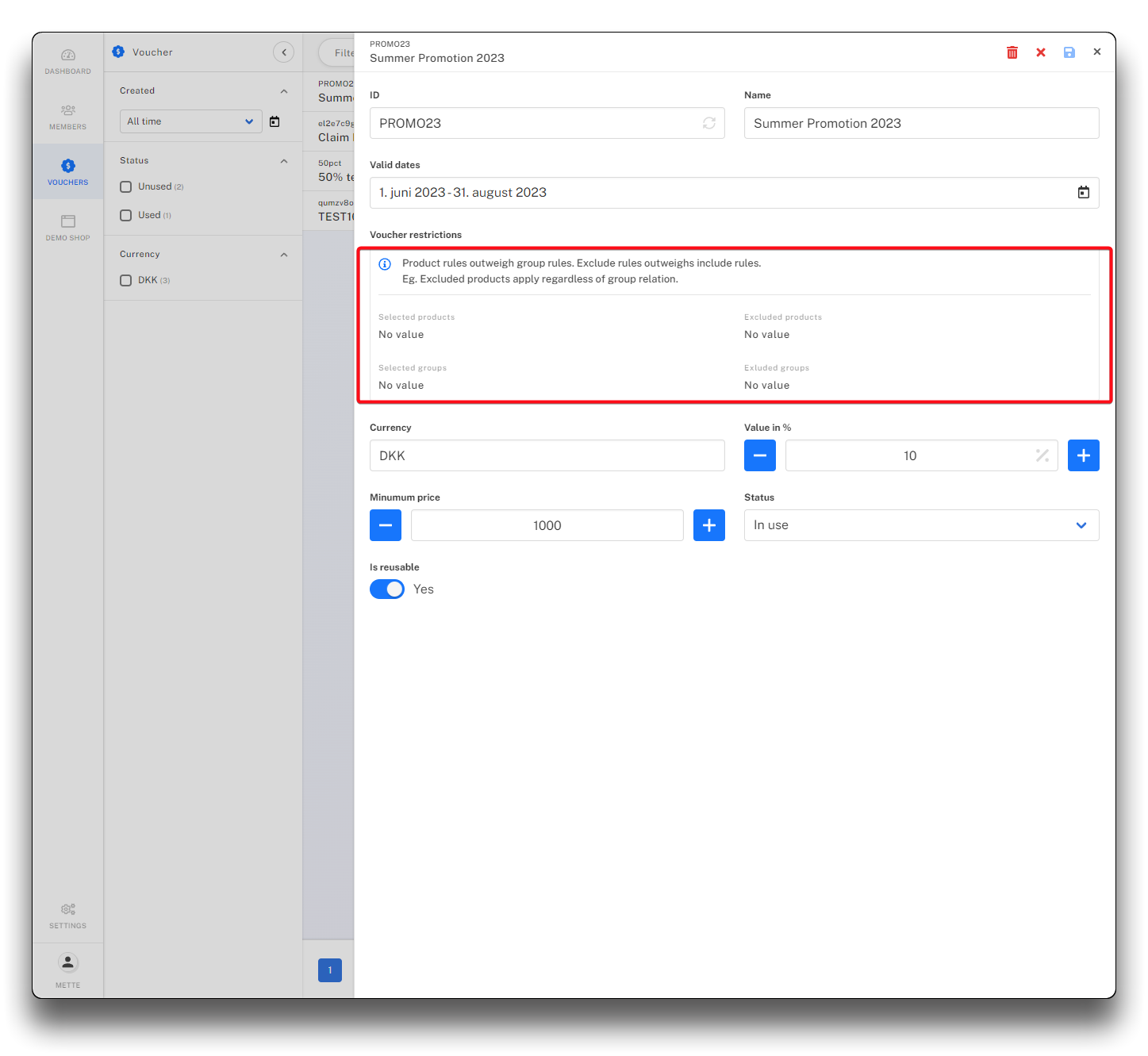Toggle the Is reusable switch
Viewport: 1148px width, 1056px height.
point(387,589)
